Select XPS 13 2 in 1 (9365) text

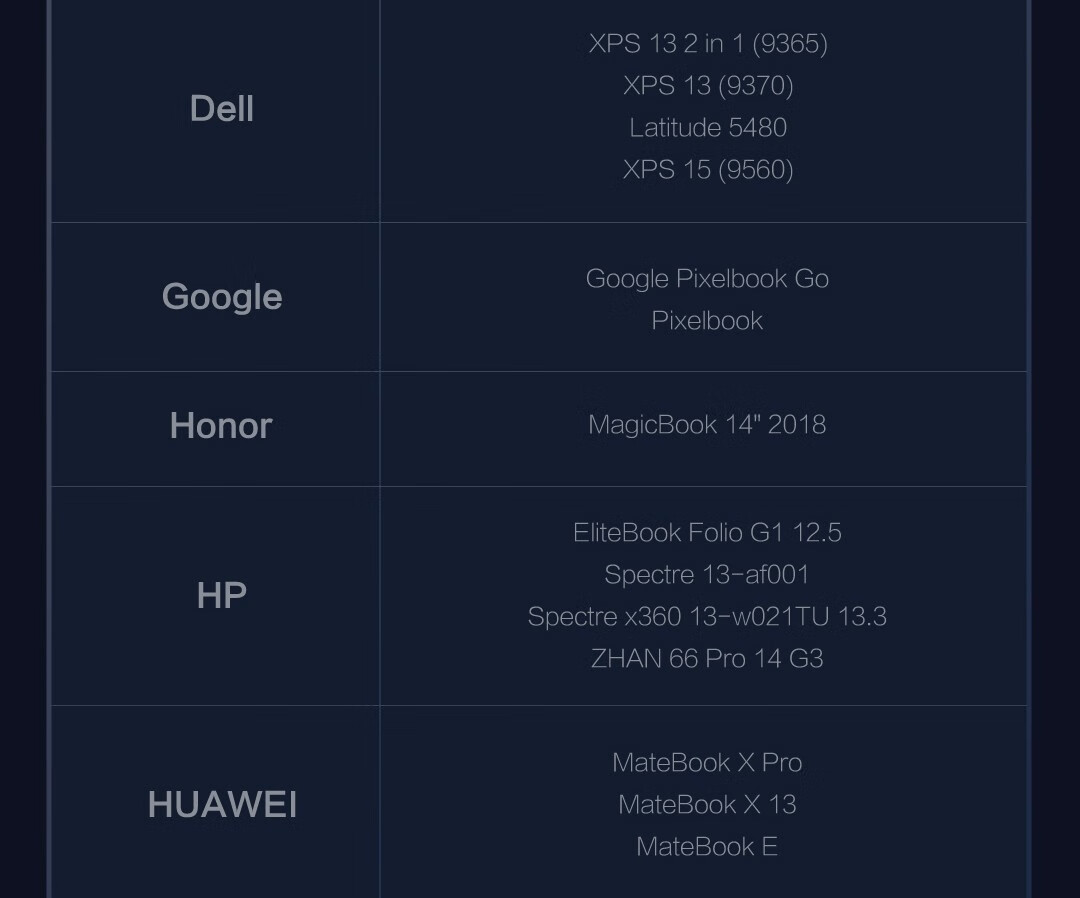[x=708, y=43]
